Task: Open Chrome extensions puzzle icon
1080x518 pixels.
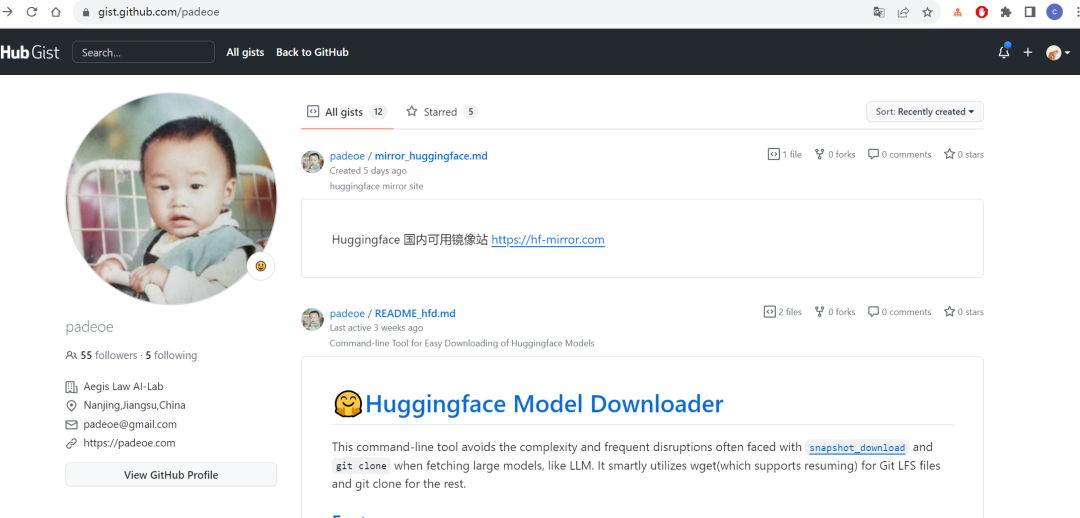Action: 1006,12
